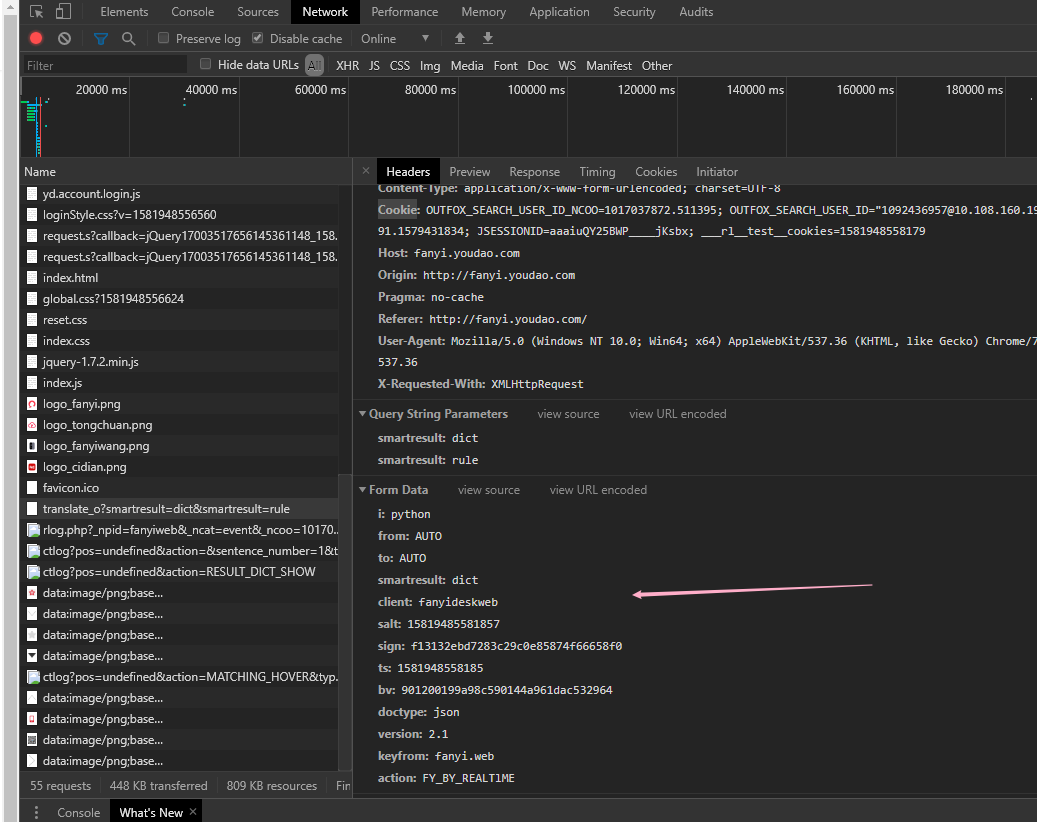Screen dimensions: 1037x822
Task: Switch to the Preview tab
Action: (470, 171)
